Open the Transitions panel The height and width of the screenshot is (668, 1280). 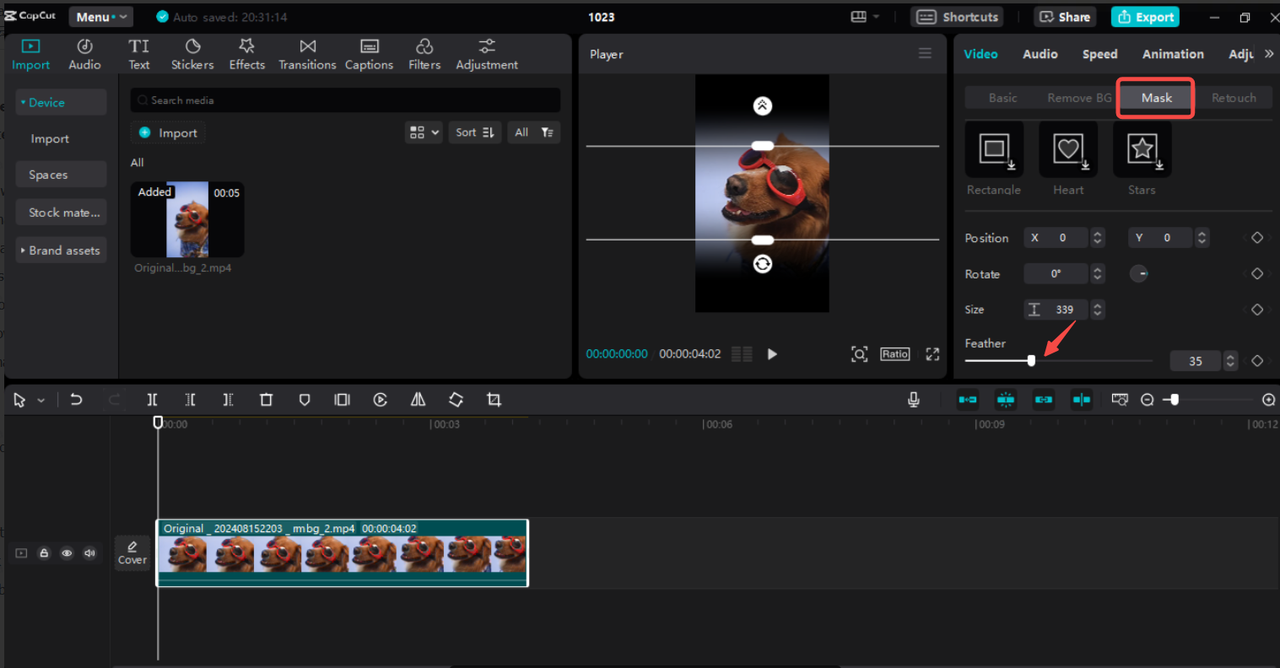tap(307, 54)
